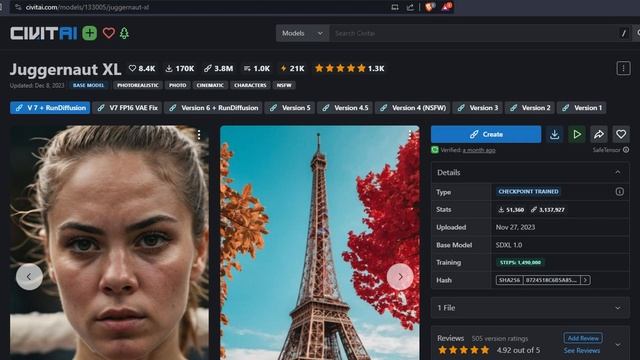
Task: Click the browser address bar URL
Action: 87,7
